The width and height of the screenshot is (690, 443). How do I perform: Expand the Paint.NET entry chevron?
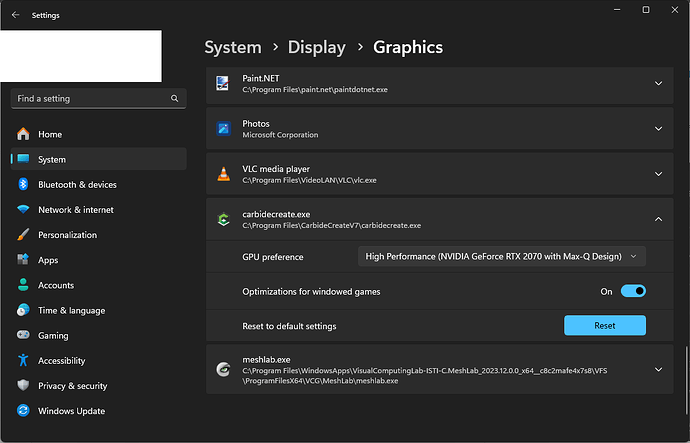click(658, 84)
